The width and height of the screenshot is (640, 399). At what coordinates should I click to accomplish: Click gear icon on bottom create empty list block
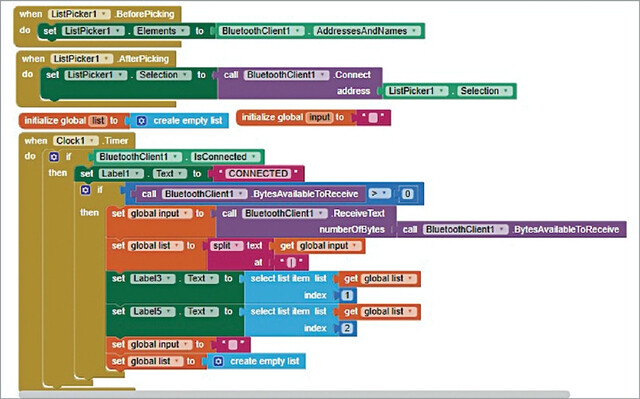coord(218,361)
